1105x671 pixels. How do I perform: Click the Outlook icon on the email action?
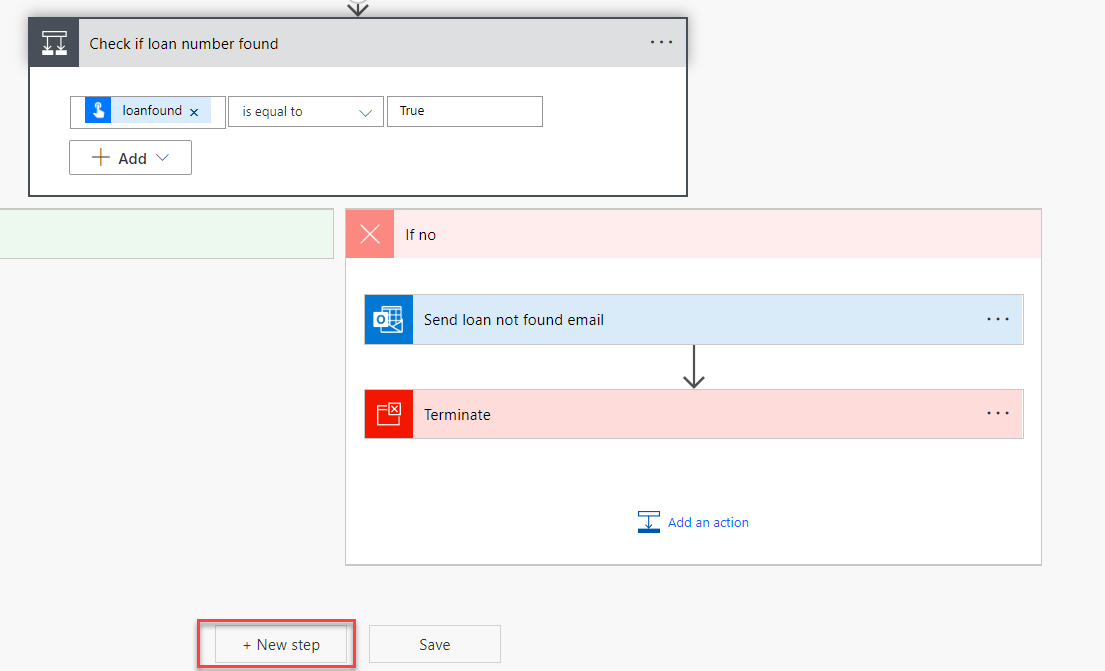click(x=388, y=320)
